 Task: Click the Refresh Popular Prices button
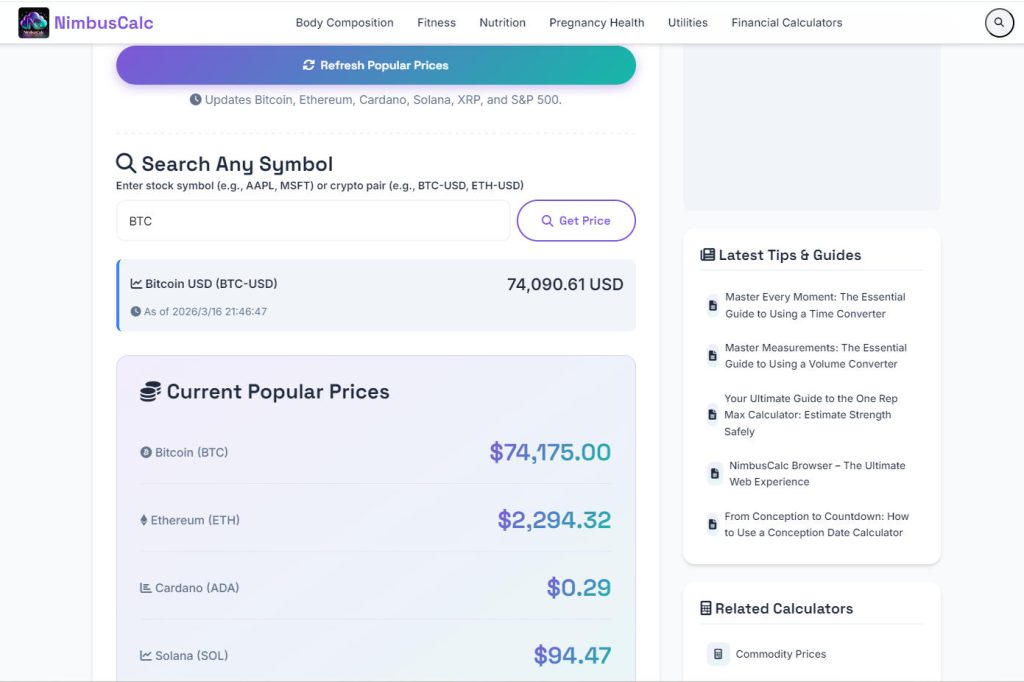(x=376, y=65)
